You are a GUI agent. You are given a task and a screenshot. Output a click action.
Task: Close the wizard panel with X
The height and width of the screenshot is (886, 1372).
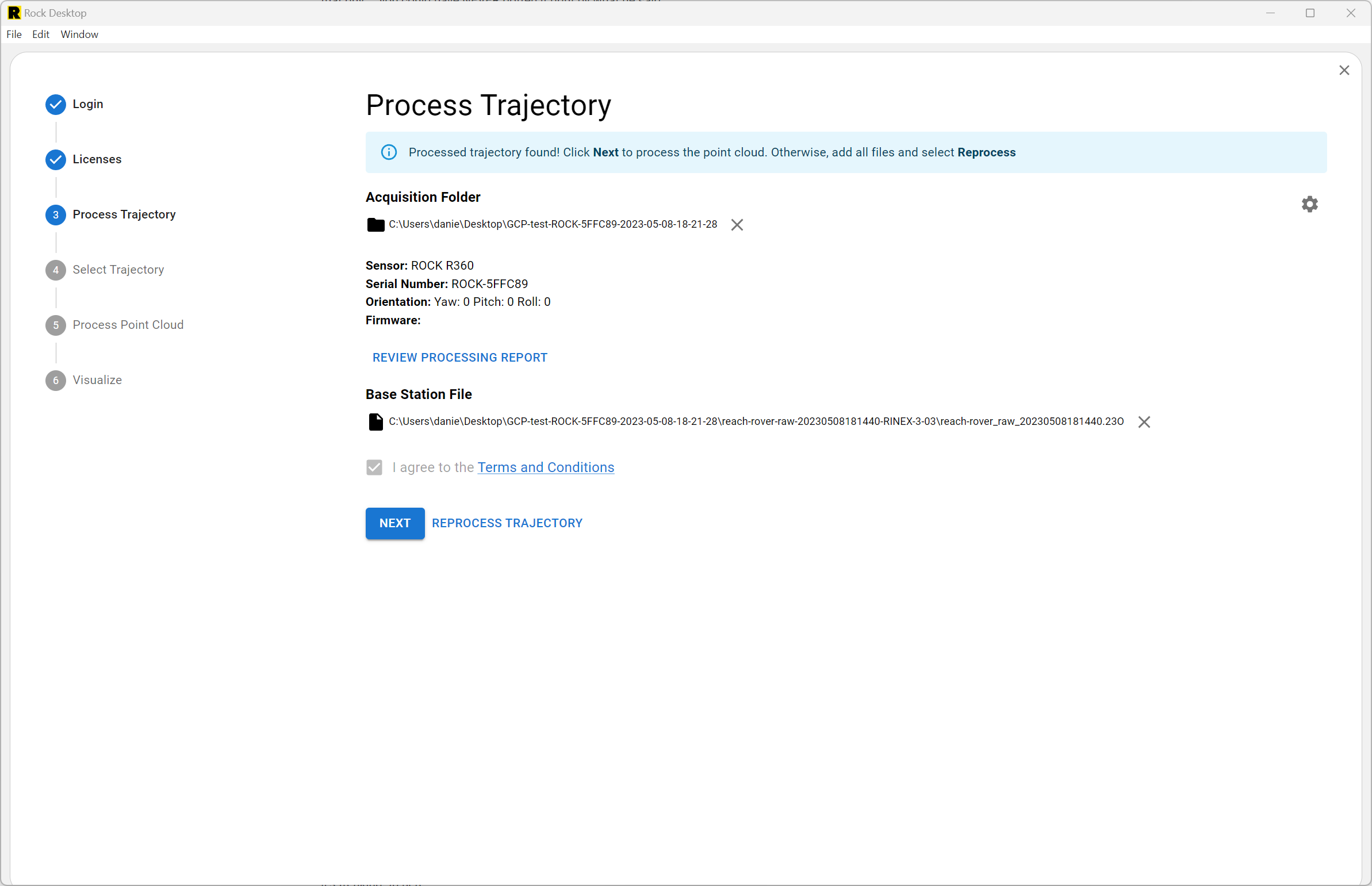point(1344,70)
